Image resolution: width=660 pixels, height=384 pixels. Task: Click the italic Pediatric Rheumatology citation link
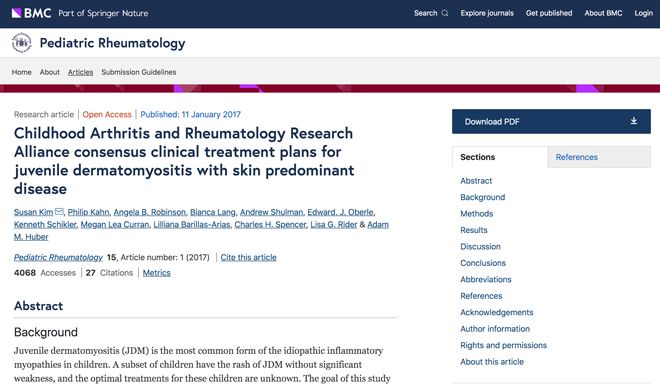pyautogui.click(x=58, y=257)
